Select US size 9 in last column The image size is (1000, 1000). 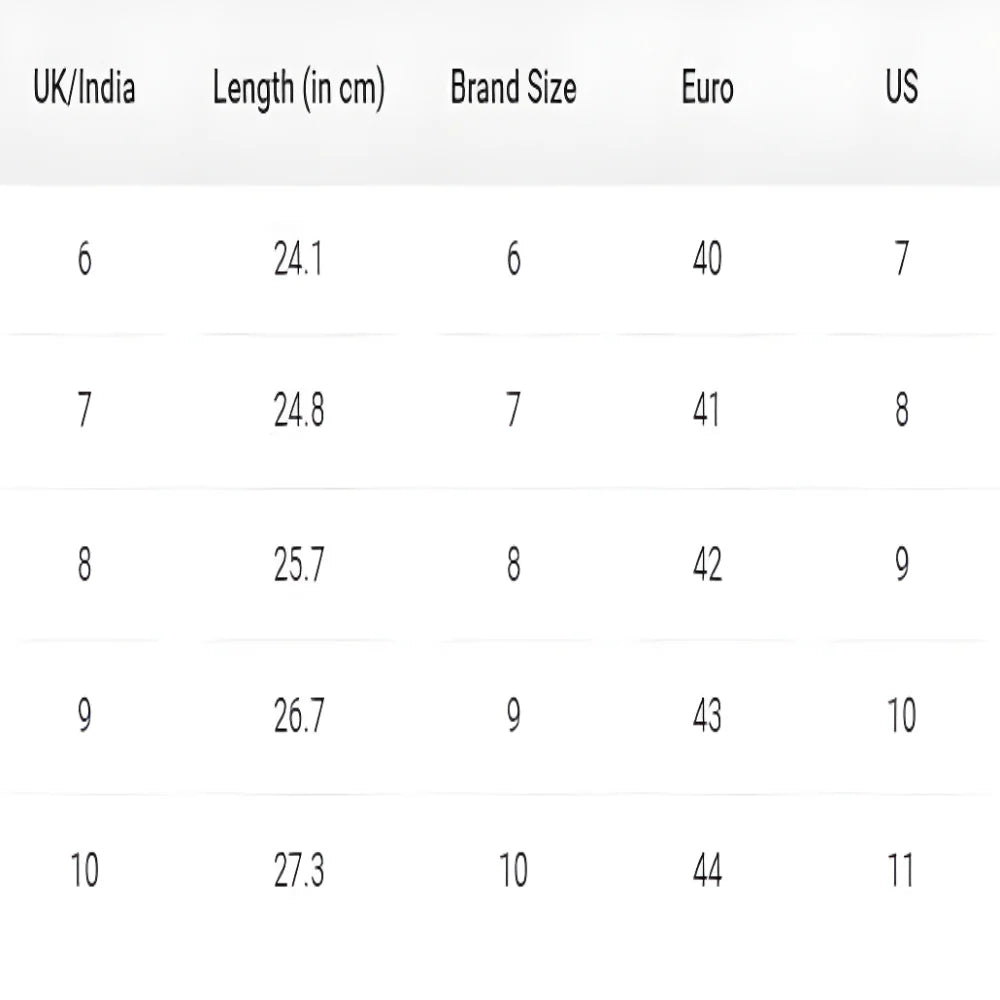[x=901, y=565]
